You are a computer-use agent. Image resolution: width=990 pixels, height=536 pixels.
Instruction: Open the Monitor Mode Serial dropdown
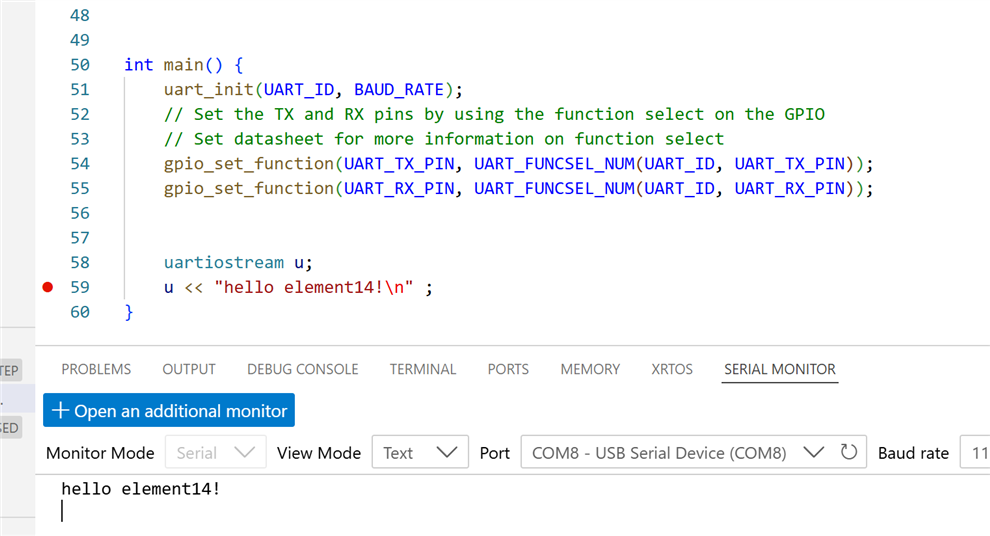click(215, 453)
